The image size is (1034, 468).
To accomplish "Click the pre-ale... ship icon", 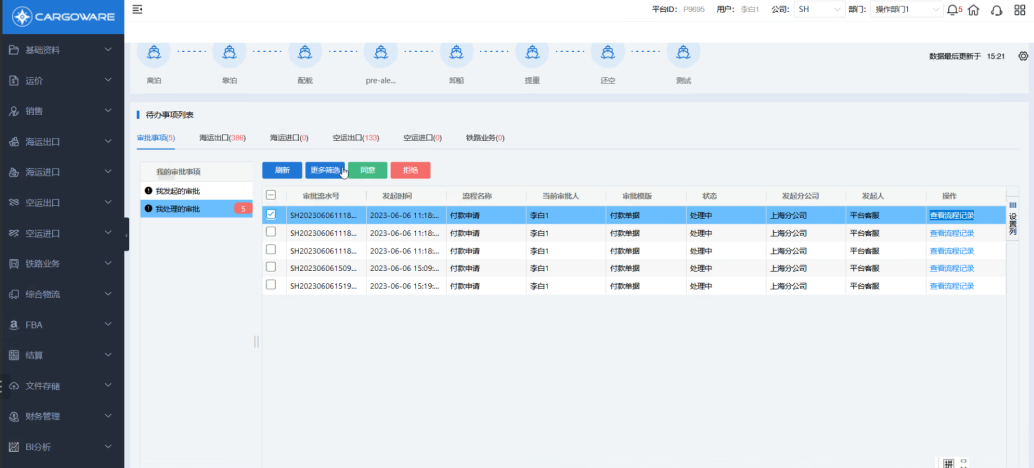I will point(381,52).
